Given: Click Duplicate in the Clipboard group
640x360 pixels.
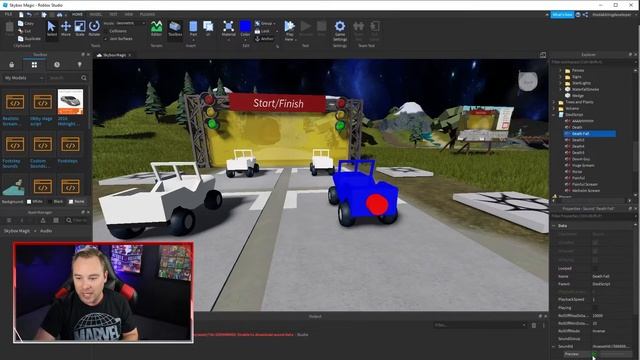Looking at the screenshot, I should [x=29, y=39].
